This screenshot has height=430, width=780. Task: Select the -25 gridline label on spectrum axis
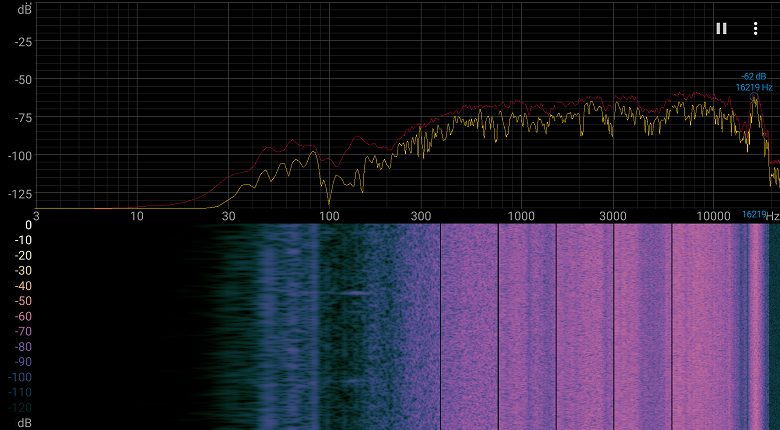23,42
